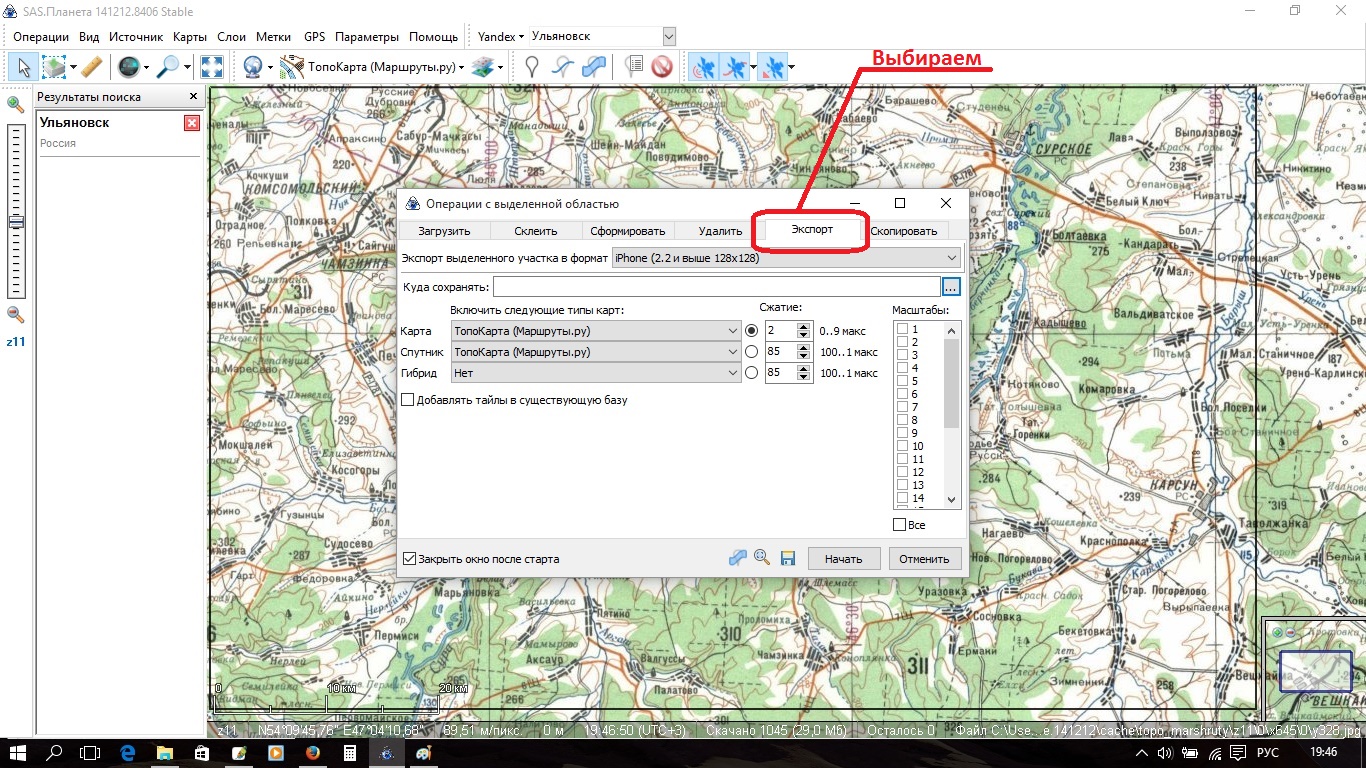Switch to the Склеить tab
1366x768 pixels.
coord(535,231)
